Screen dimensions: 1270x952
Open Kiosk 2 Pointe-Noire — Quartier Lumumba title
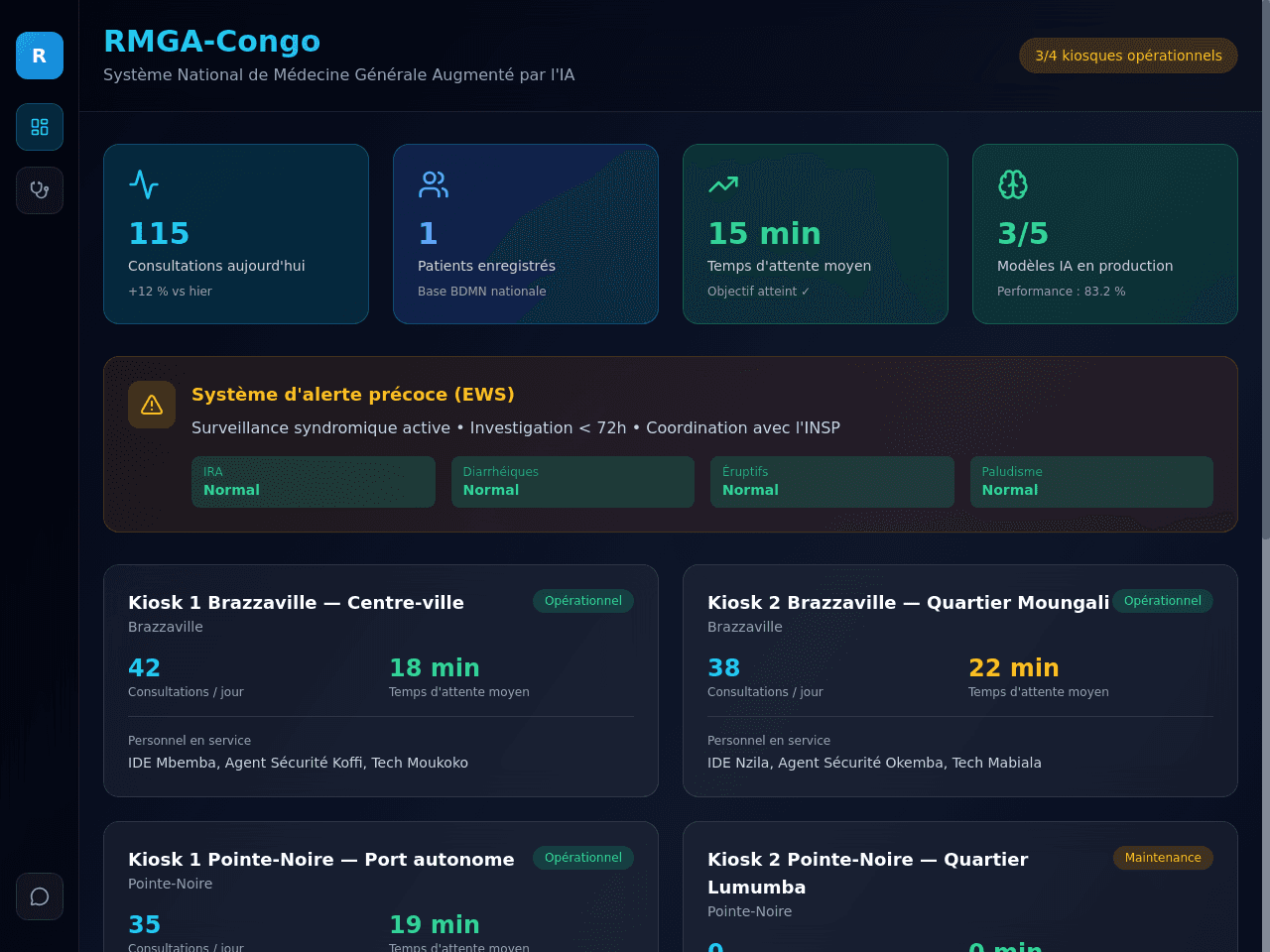click(868, 873)
